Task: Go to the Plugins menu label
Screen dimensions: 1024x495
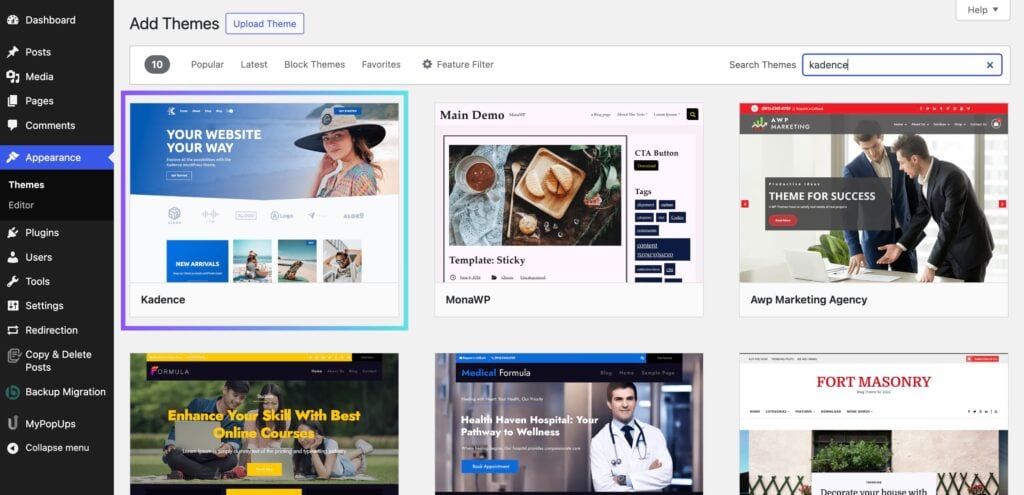Action: point(42,232)
